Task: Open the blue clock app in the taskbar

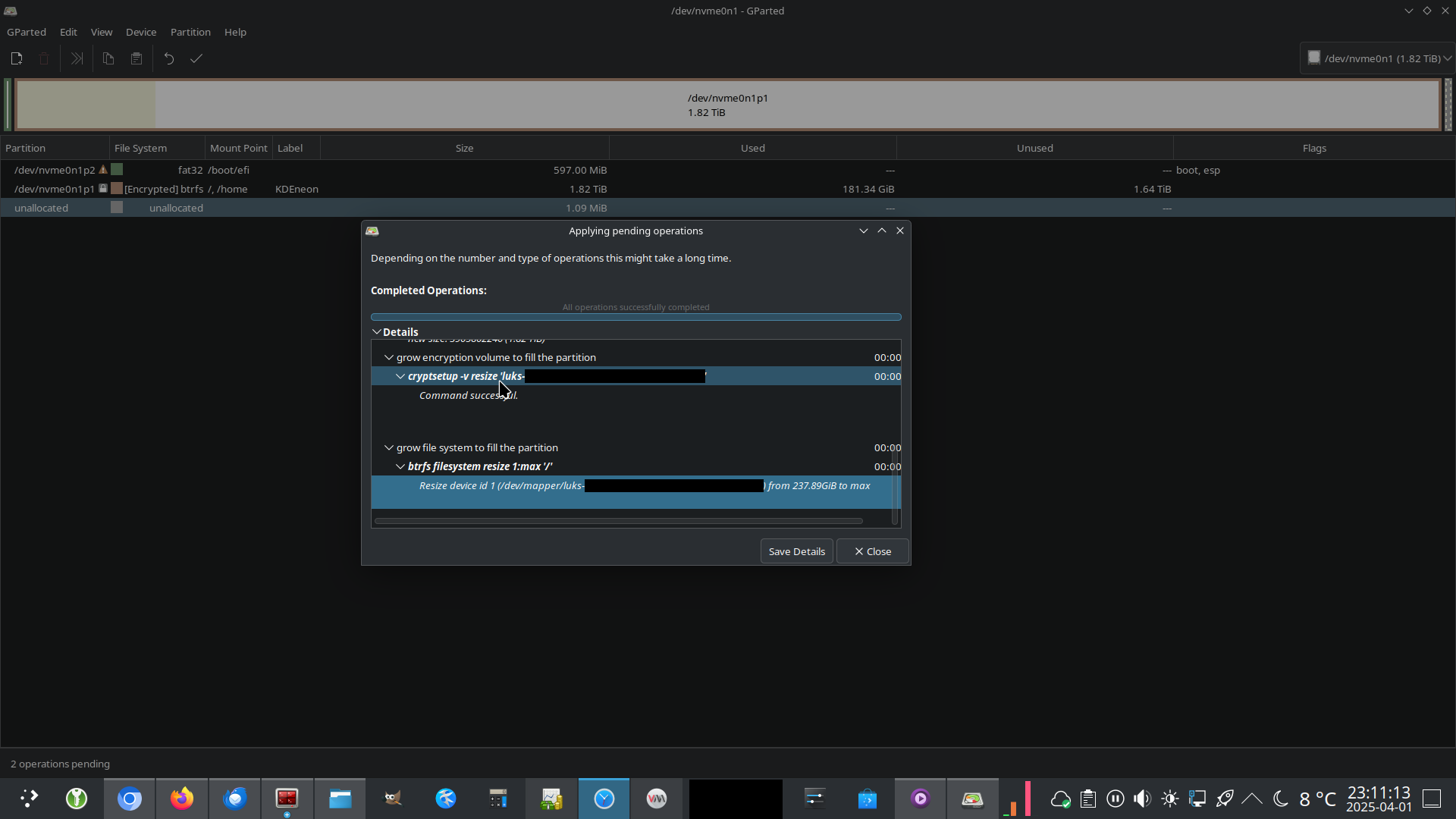Action: (x=604, y=799)
